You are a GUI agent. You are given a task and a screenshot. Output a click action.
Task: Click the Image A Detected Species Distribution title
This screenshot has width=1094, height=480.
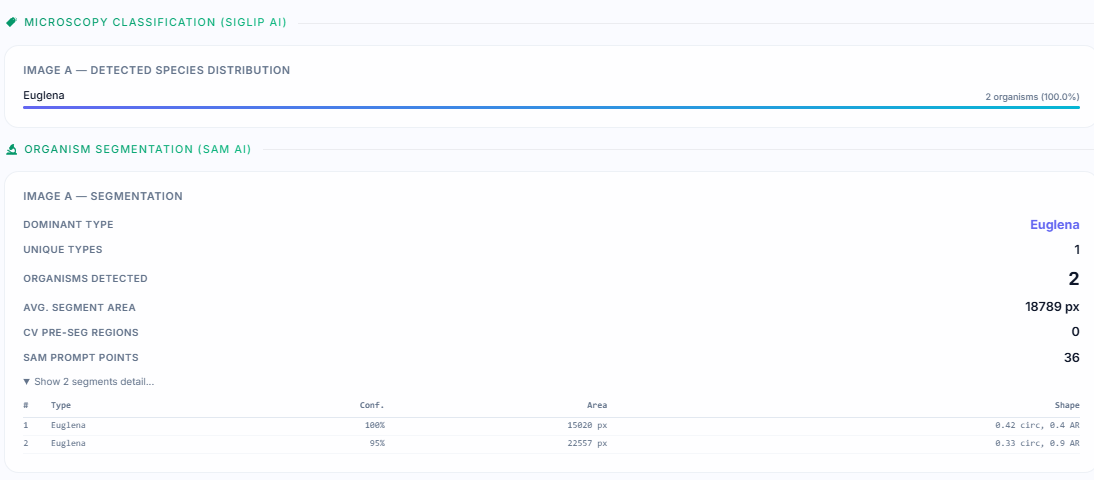point(156,71)
